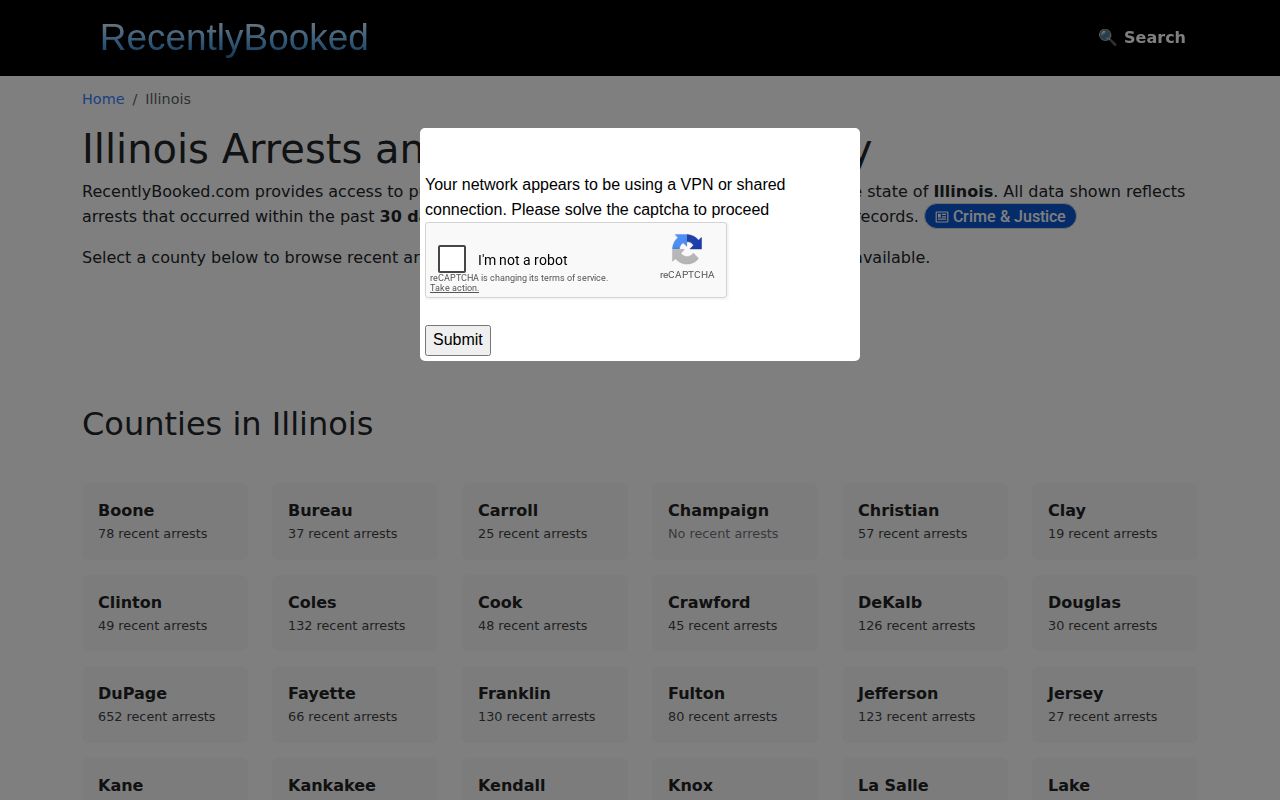The image size is (1280, 800).
Task: Open Christian county arrests
Action: click(x=925, y=521)
